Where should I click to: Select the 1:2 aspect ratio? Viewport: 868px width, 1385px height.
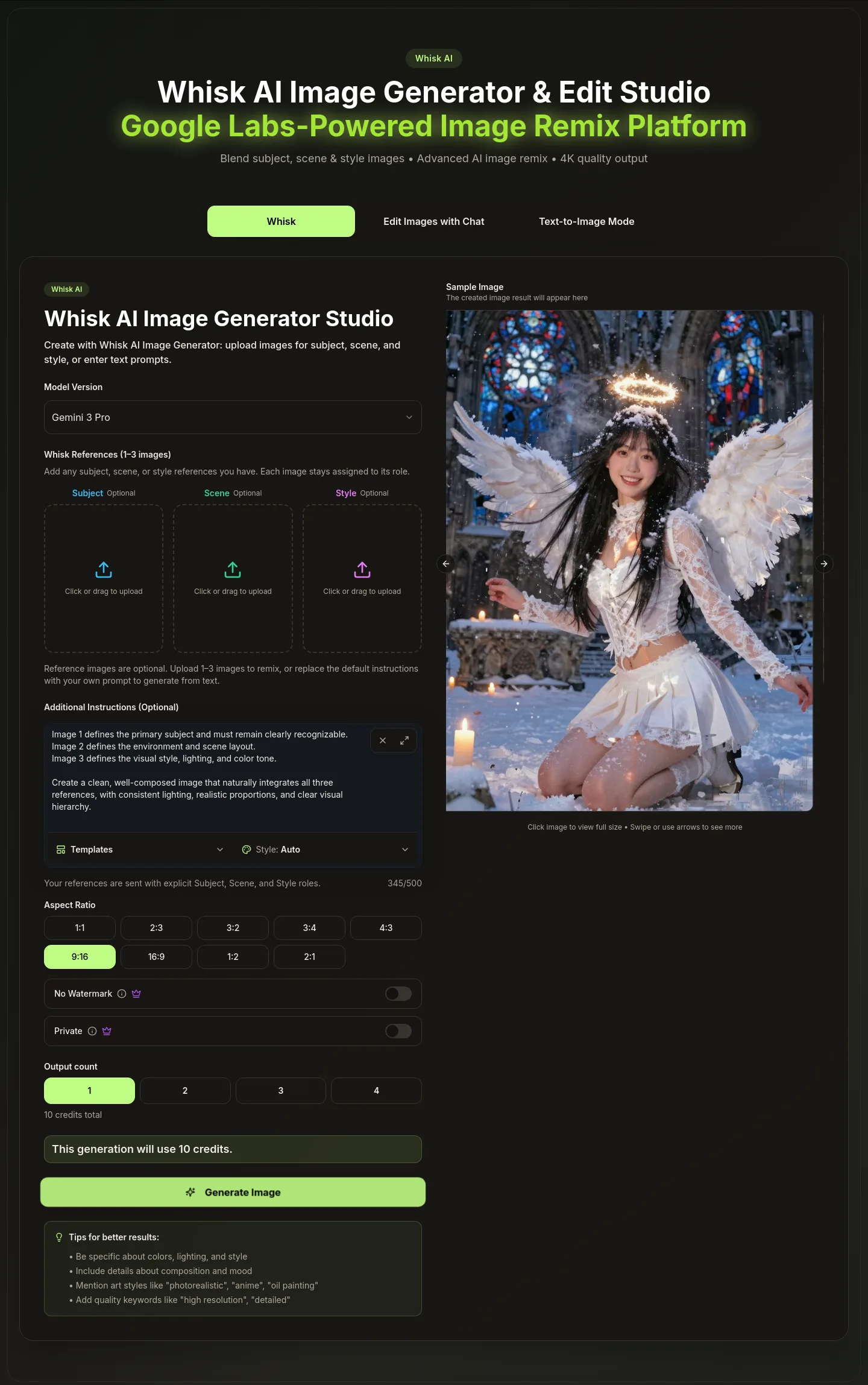(x=233, y=957)
